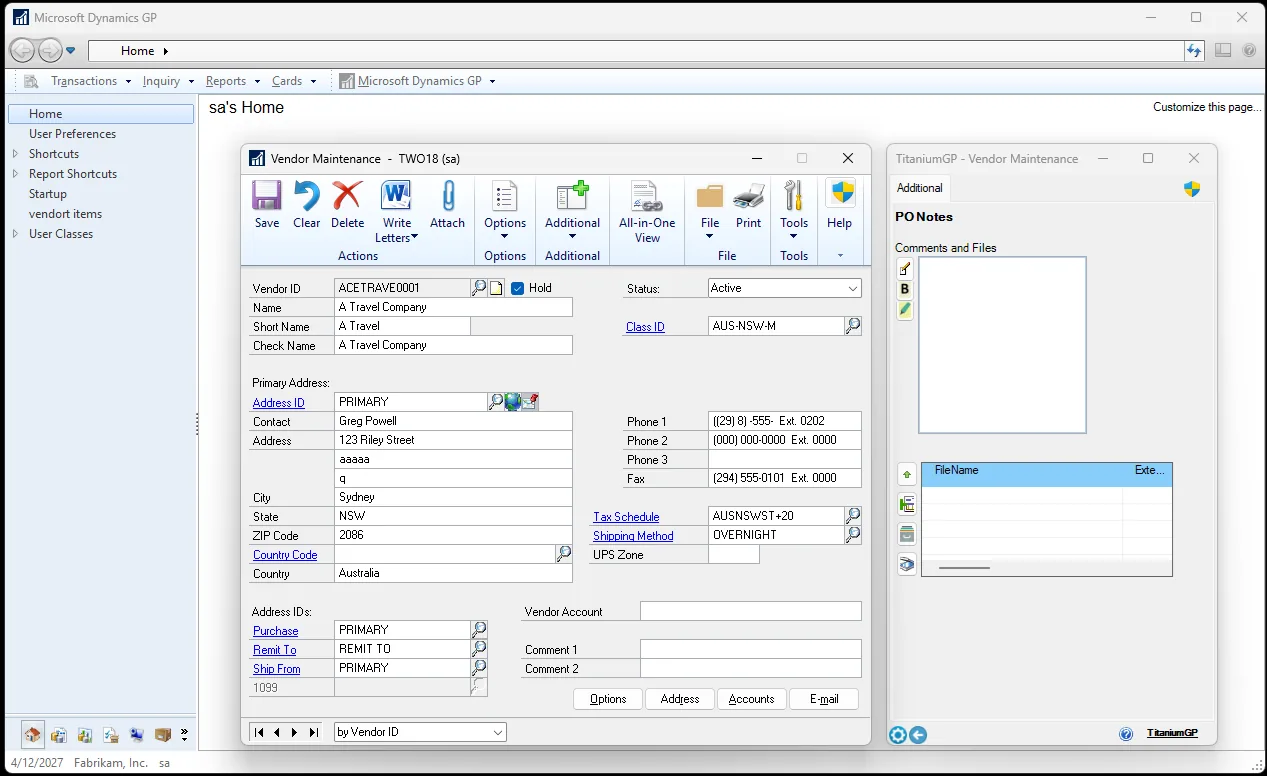Go to next vendor record
The width and height of the screenshot is (1267, 776).
(x=295, y=732)
